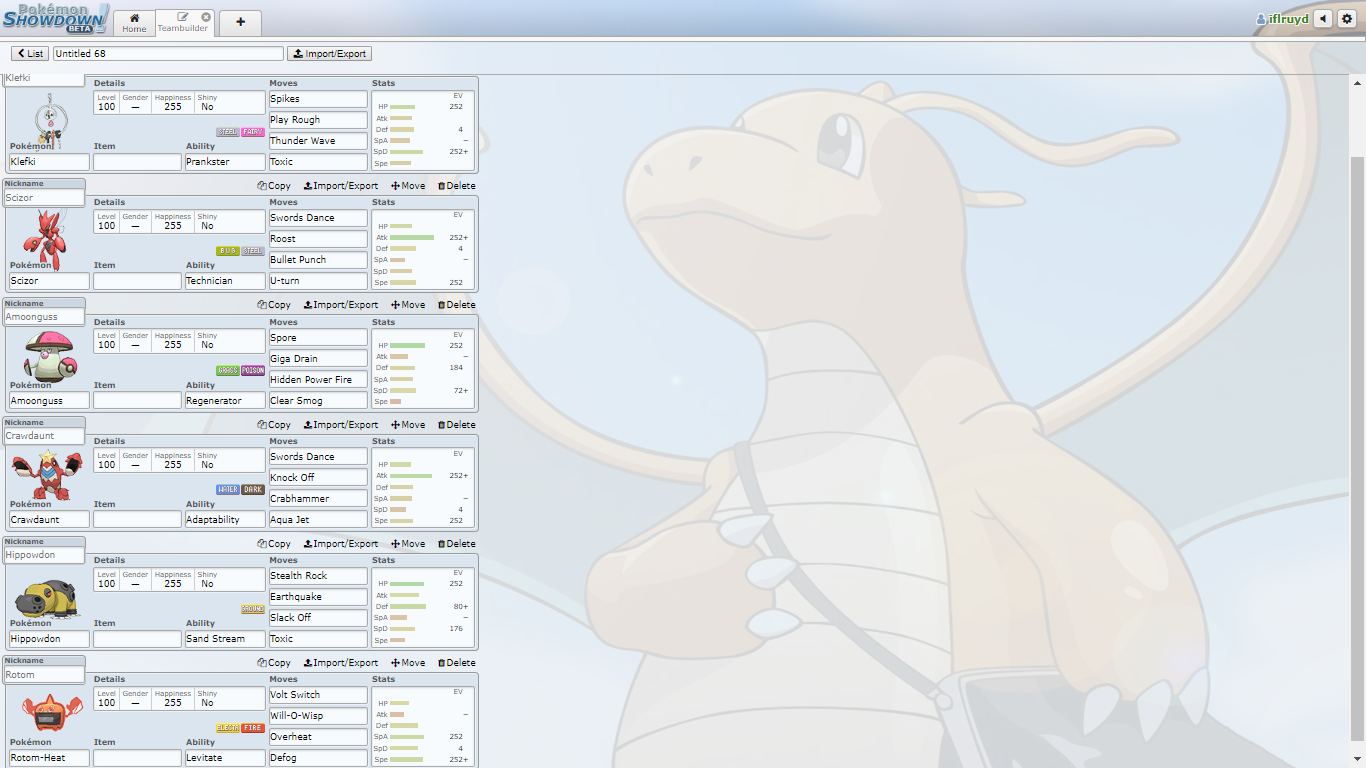
Task: Select the Adaptability ability field
Action: (225, 520)
